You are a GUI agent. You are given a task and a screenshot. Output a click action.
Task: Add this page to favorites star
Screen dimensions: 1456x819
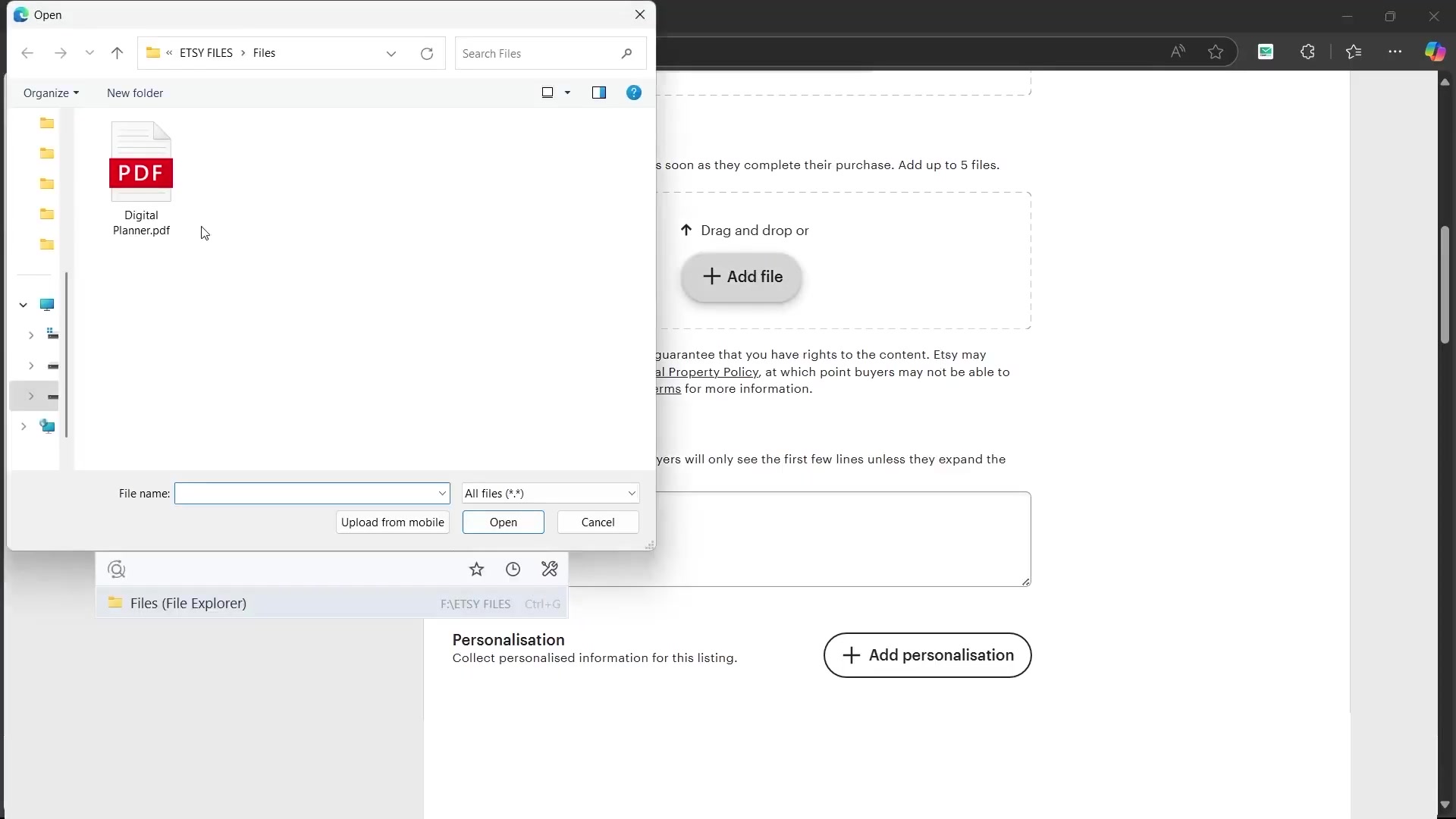[x=1216, y=52]
